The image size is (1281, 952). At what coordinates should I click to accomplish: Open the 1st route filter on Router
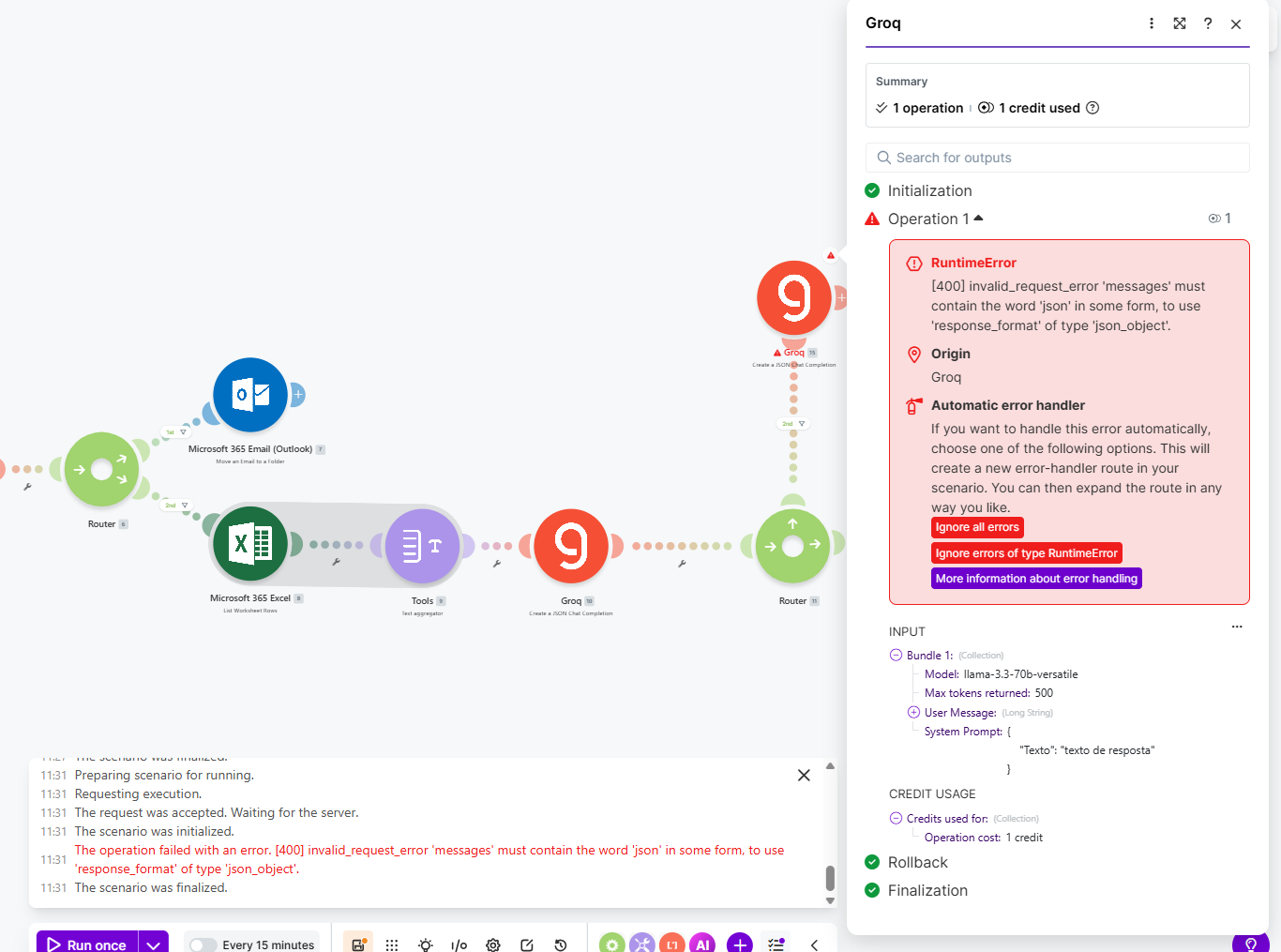[175, 432]
